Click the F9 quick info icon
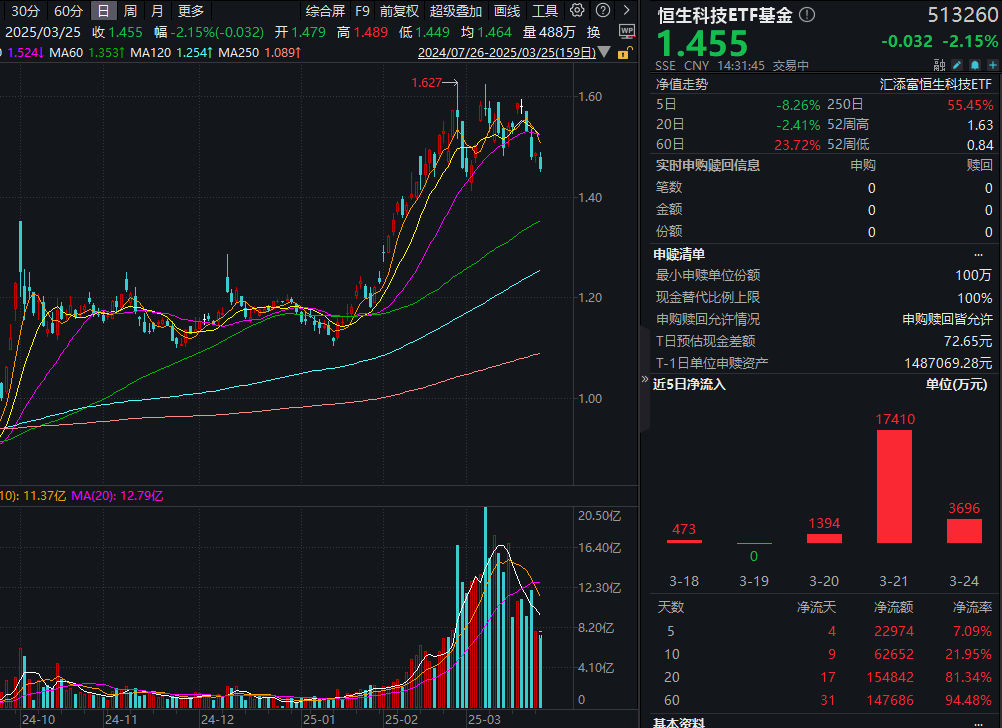 click(362, 11)
